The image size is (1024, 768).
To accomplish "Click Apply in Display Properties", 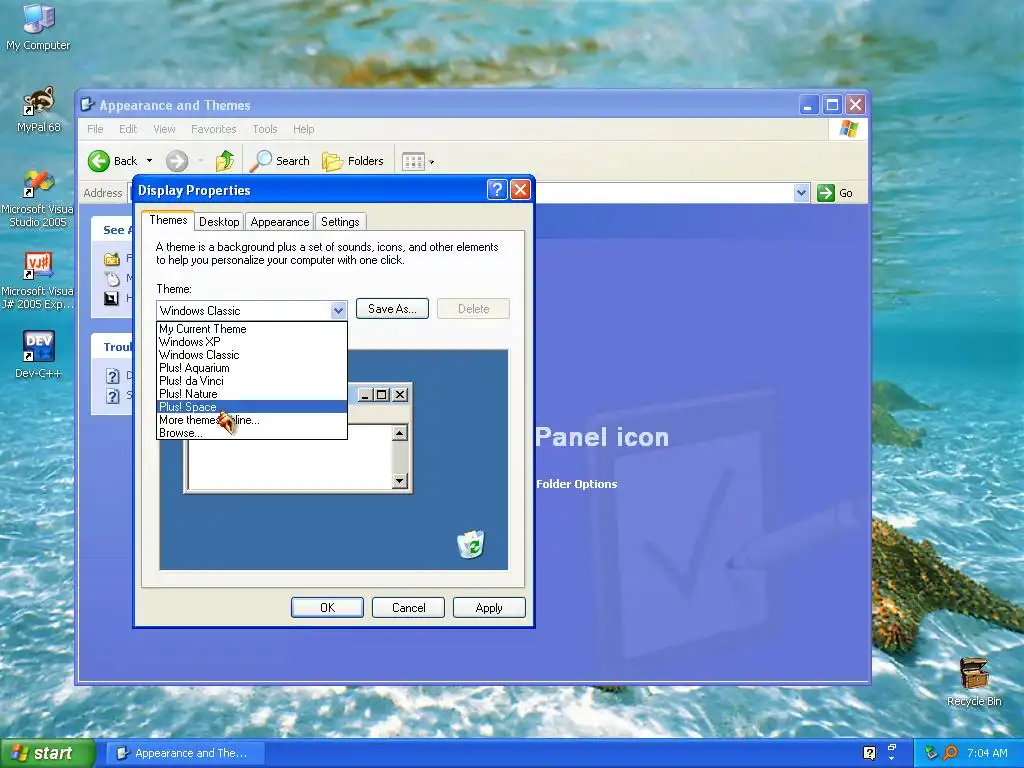I will tap(489, 607).
